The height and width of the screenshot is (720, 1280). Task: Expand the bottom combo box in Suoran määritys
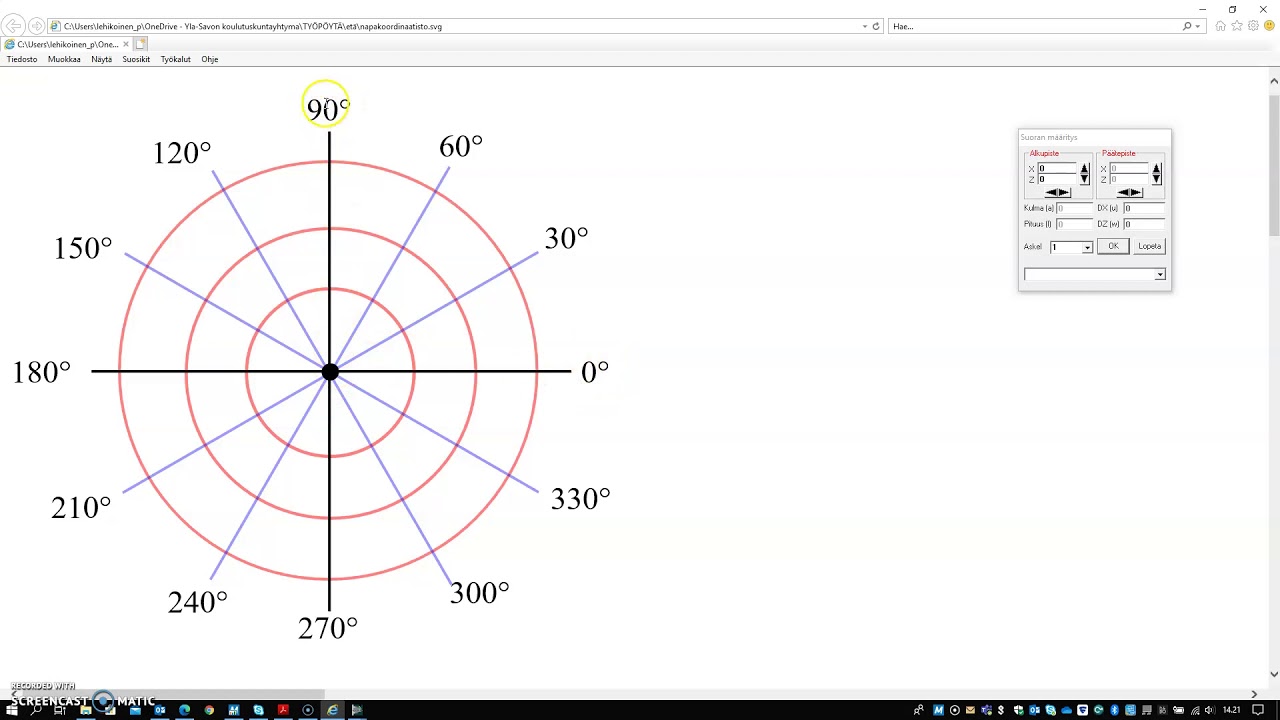click(x=1160, y=274)
